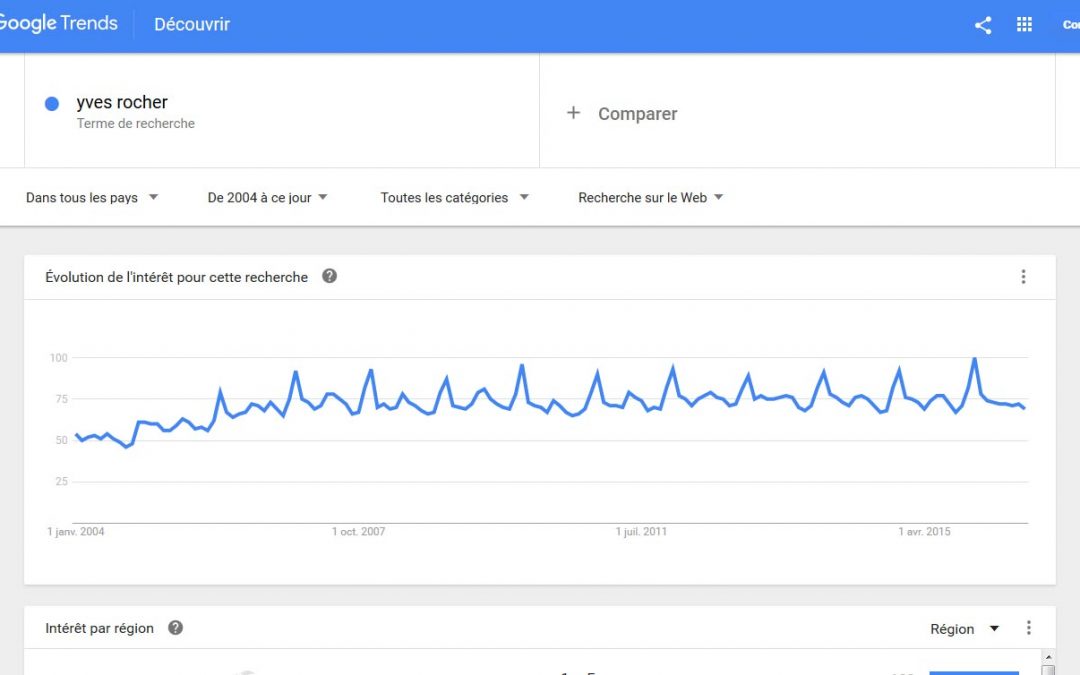Open the 'De 2004 à ce jour' dropdown
Image resolution: width=1080 pixels, height=675 pixels.
pyautogui.click(x=267, y=198)
